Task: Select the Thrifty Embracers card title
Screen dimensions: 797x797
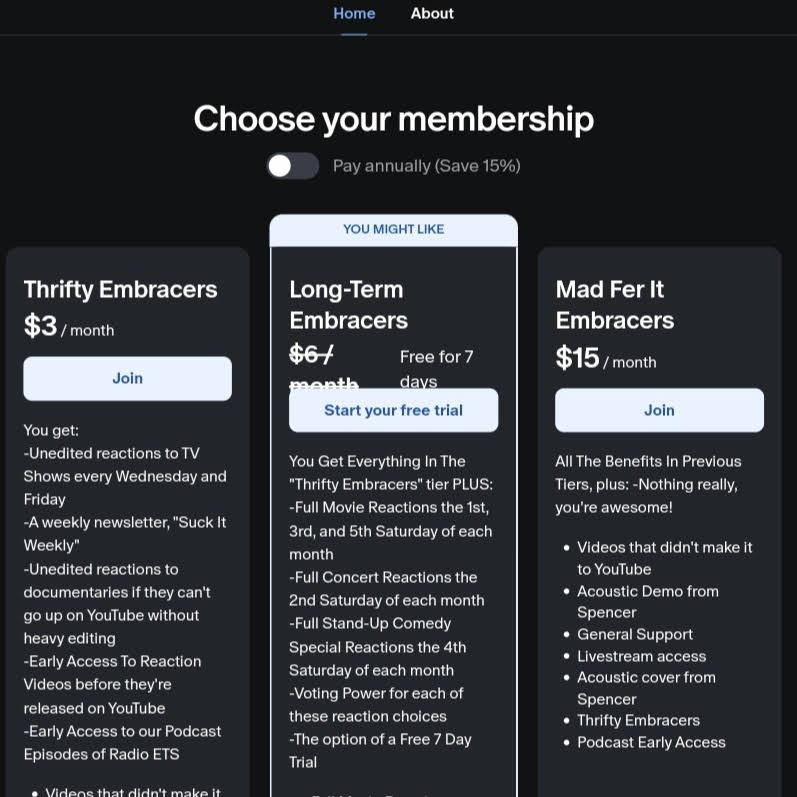Action: (120, 290)
